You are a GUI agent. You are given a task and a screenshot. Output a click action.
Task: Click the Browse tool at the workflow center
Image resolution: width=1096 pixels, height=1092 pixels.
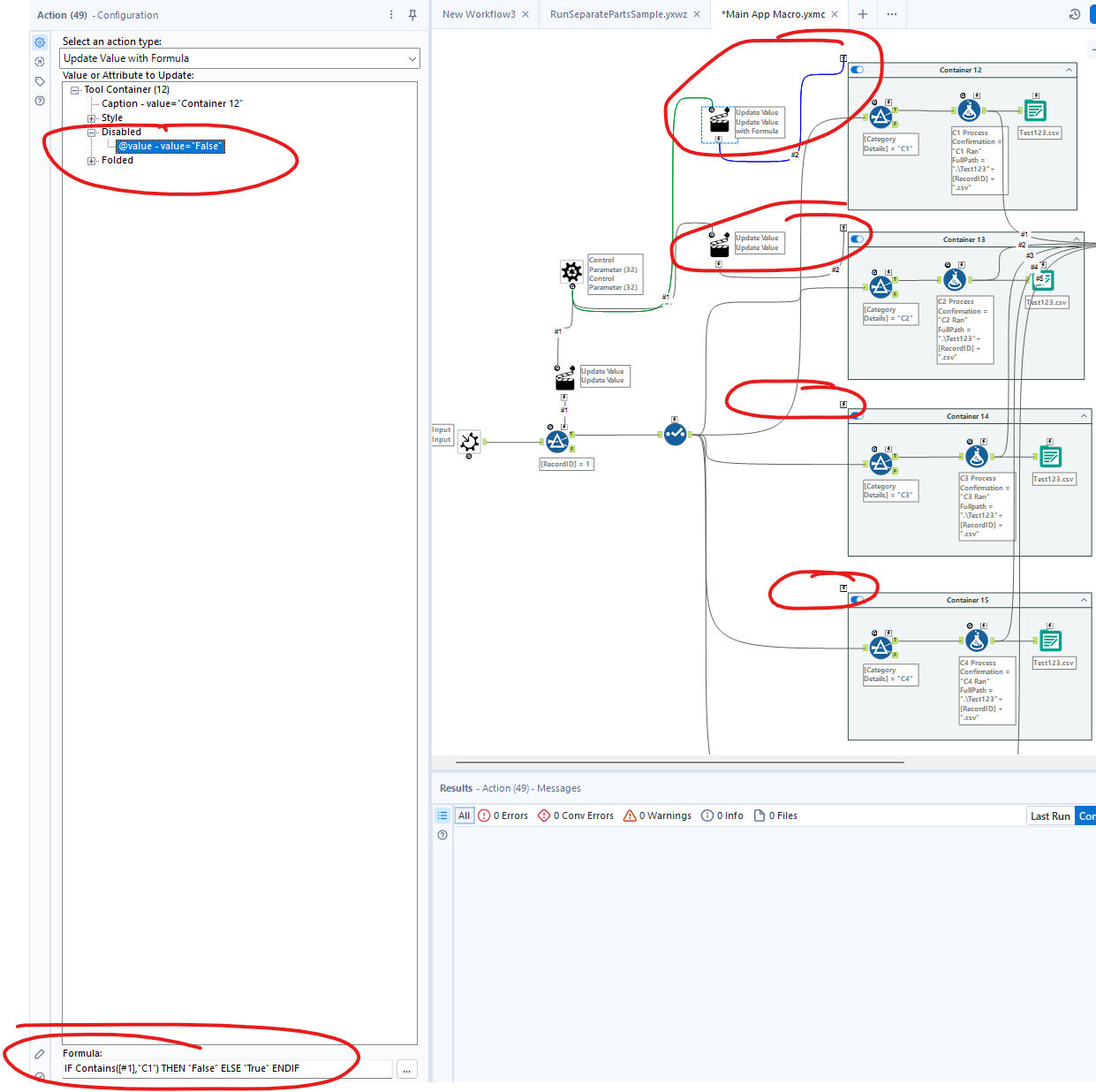tap(675, 434)
